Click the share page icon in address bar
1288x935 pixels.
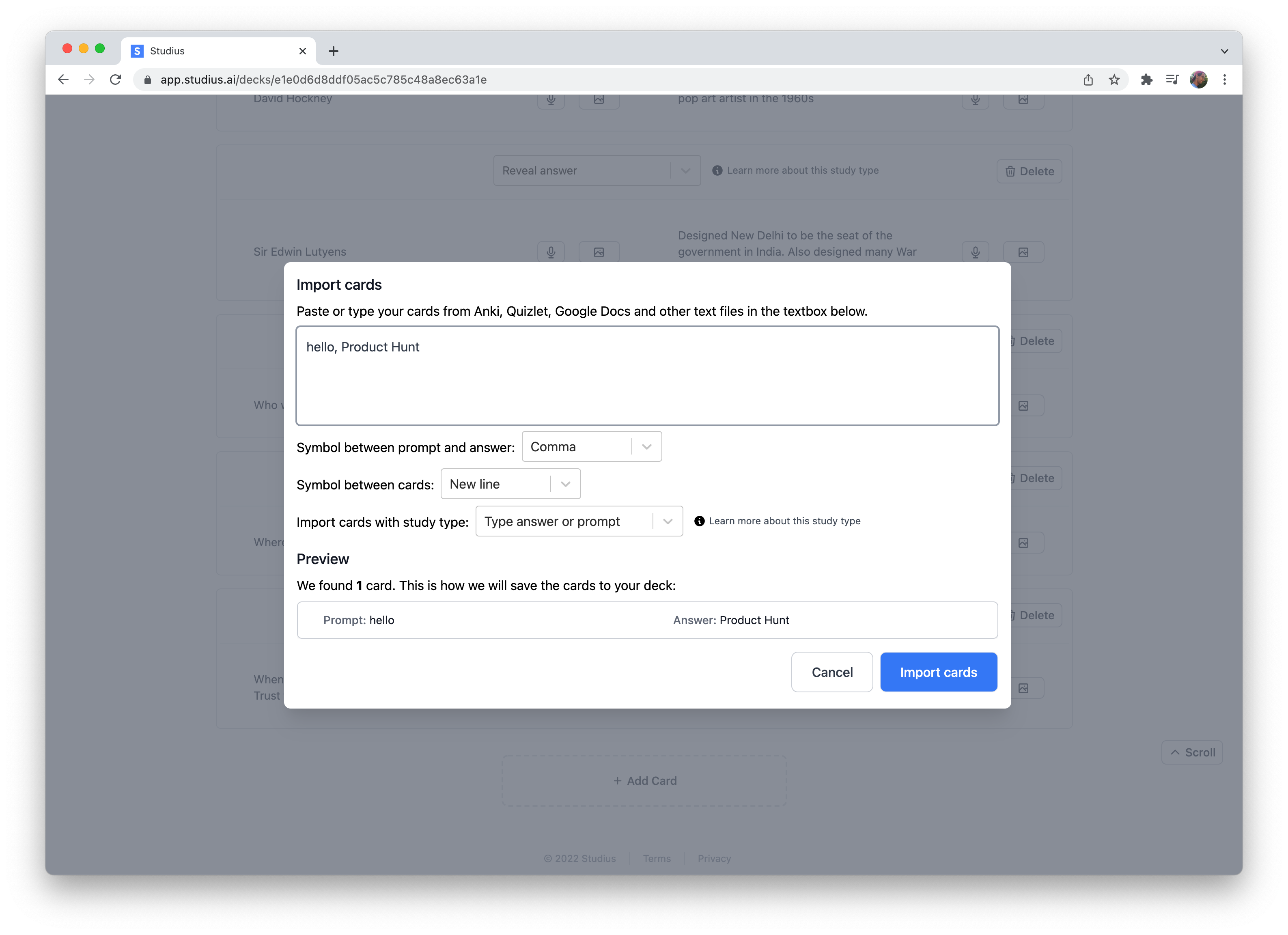point(1088,80)
